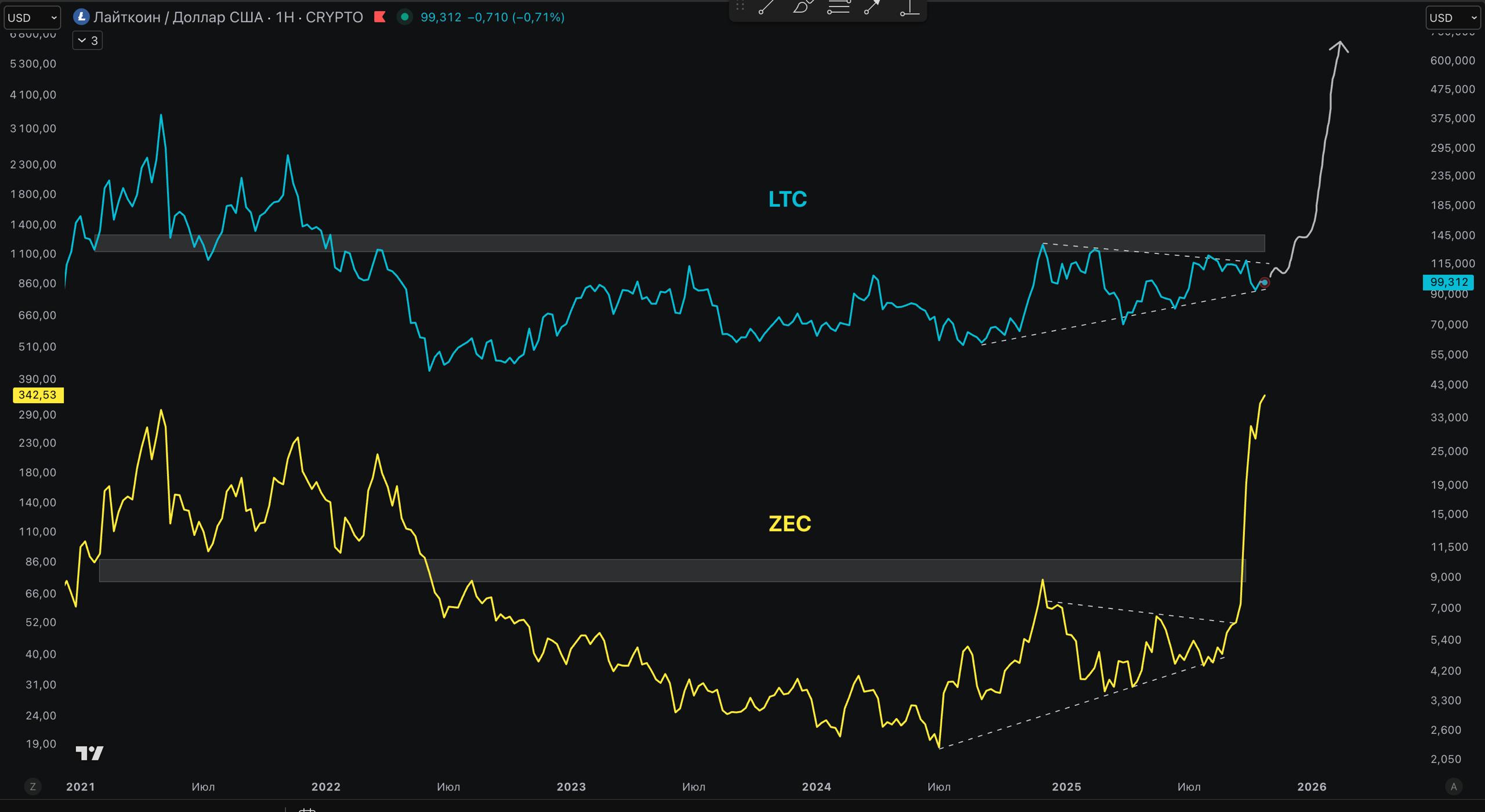Select the trend line drawing tool
Viewport: 1485px width, 812px height.
[x=766, y=7]
